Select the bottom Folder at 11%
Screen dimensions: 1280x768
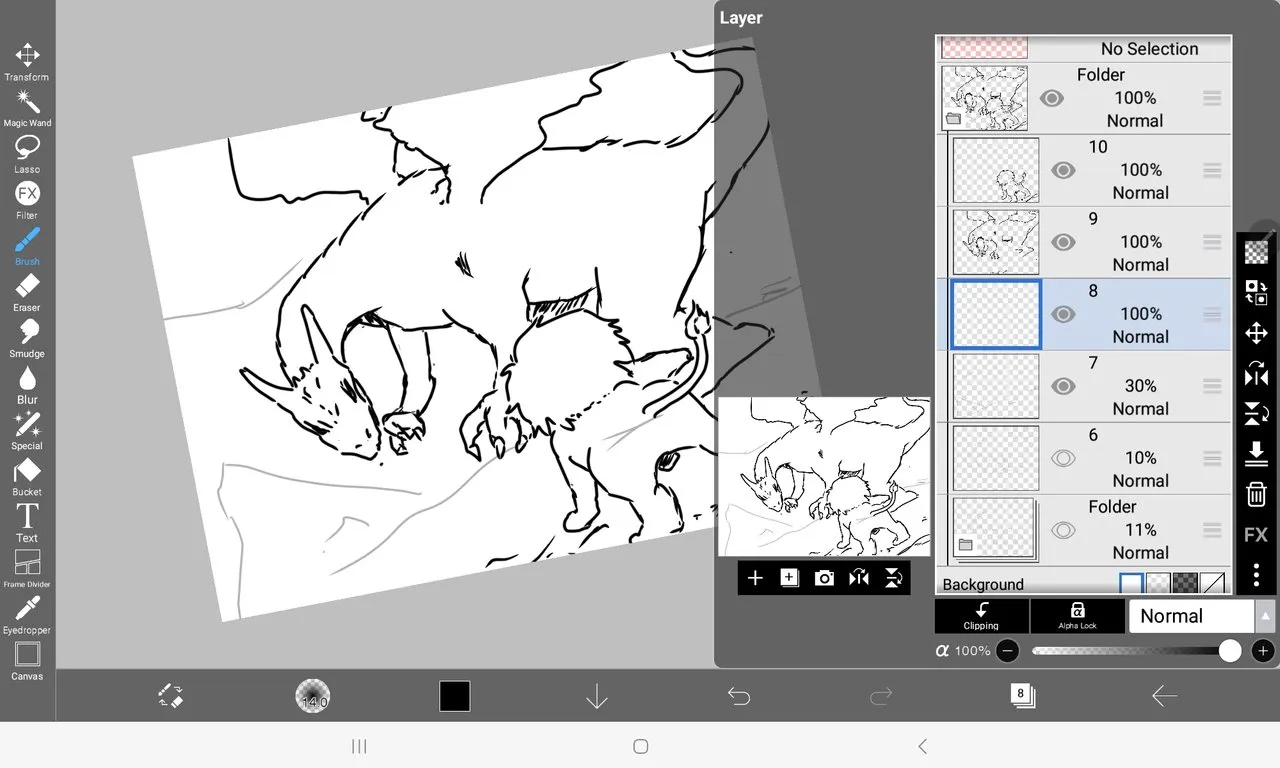coord(1084,530)
